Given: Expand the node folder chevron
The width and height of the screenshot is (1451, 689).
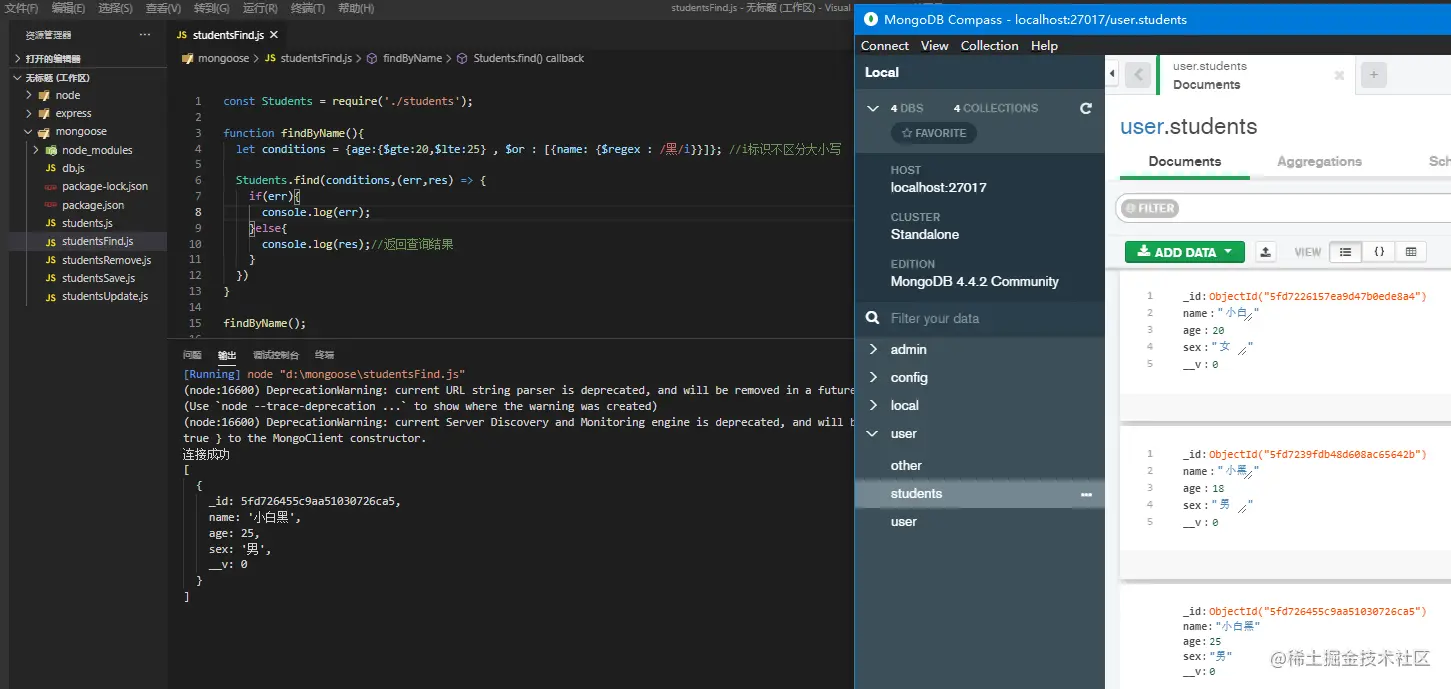Looking at the screenshot, I should pos(30,96).
